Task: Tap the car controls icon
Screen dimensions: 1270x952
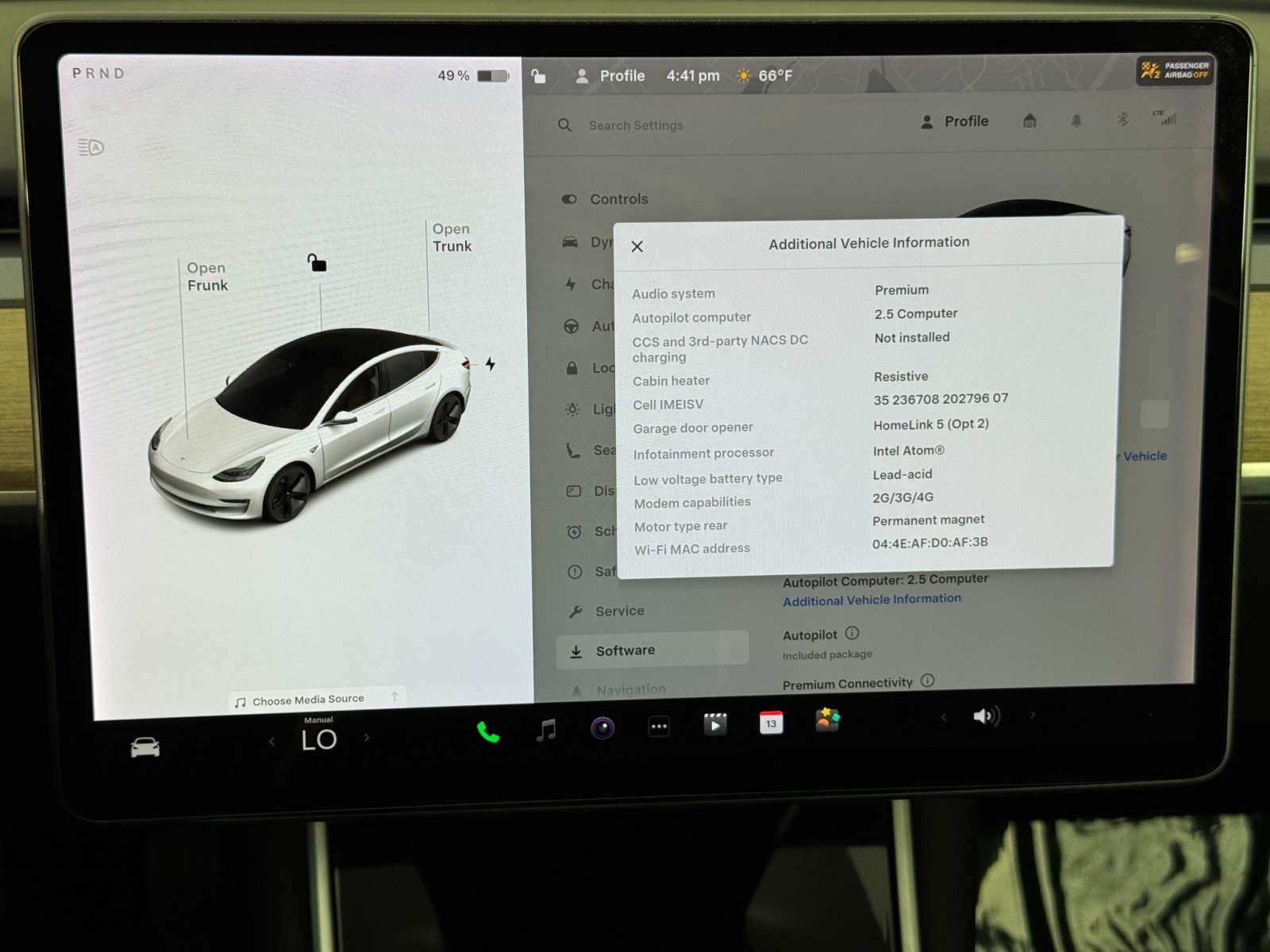Action: click(145, 747)
